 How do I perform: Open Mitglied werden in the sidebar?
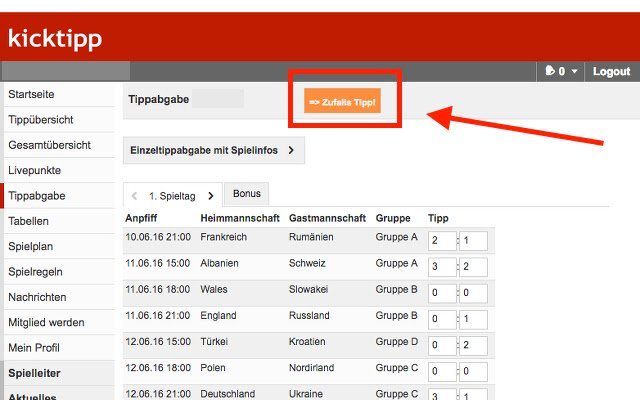click(59, 322)
